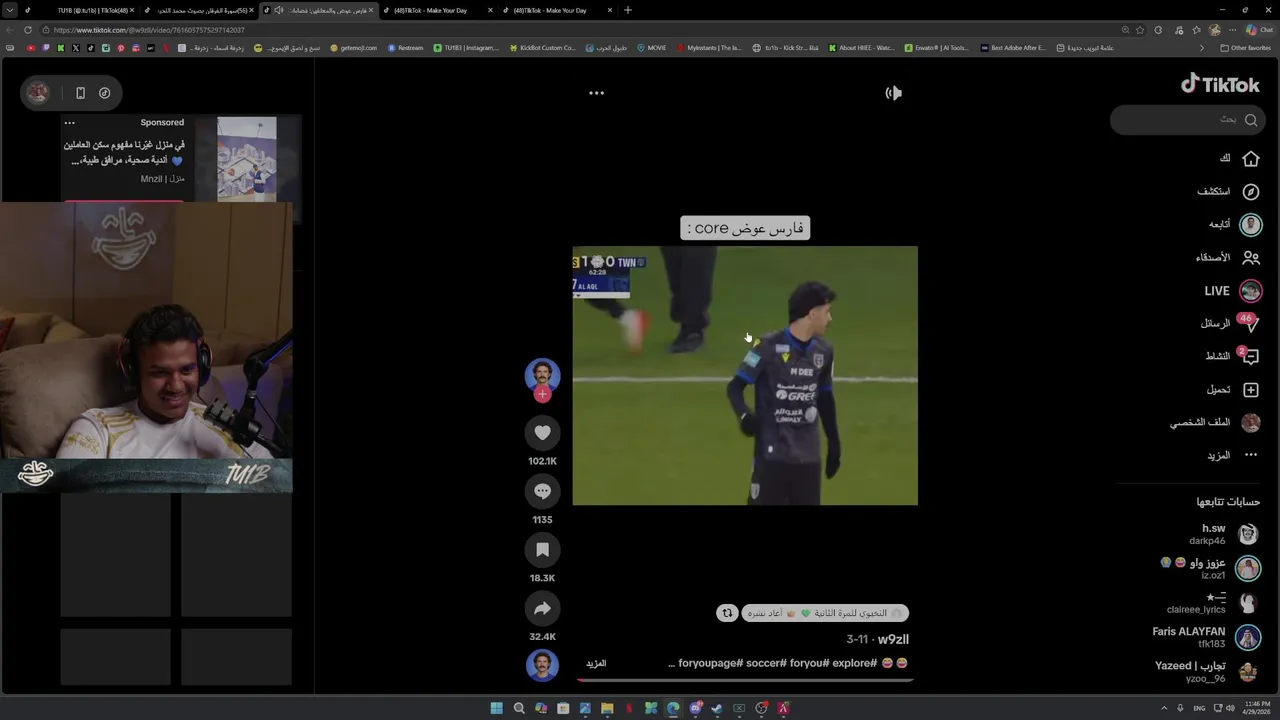Click the repost button beside the label
The width and height of the screenshot is (1280, 720).
[x=727, y=613]
